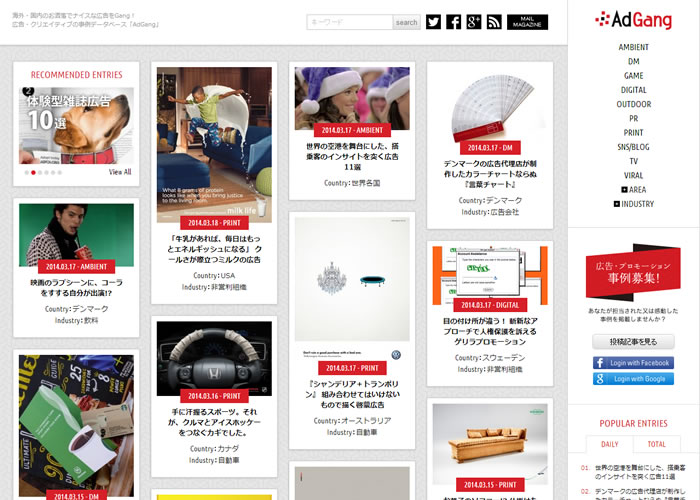Open the RSS feed icon
Image resolution: width=700 pixels, height=500 pixels.
pyautogui.click(x=494, y=22)
